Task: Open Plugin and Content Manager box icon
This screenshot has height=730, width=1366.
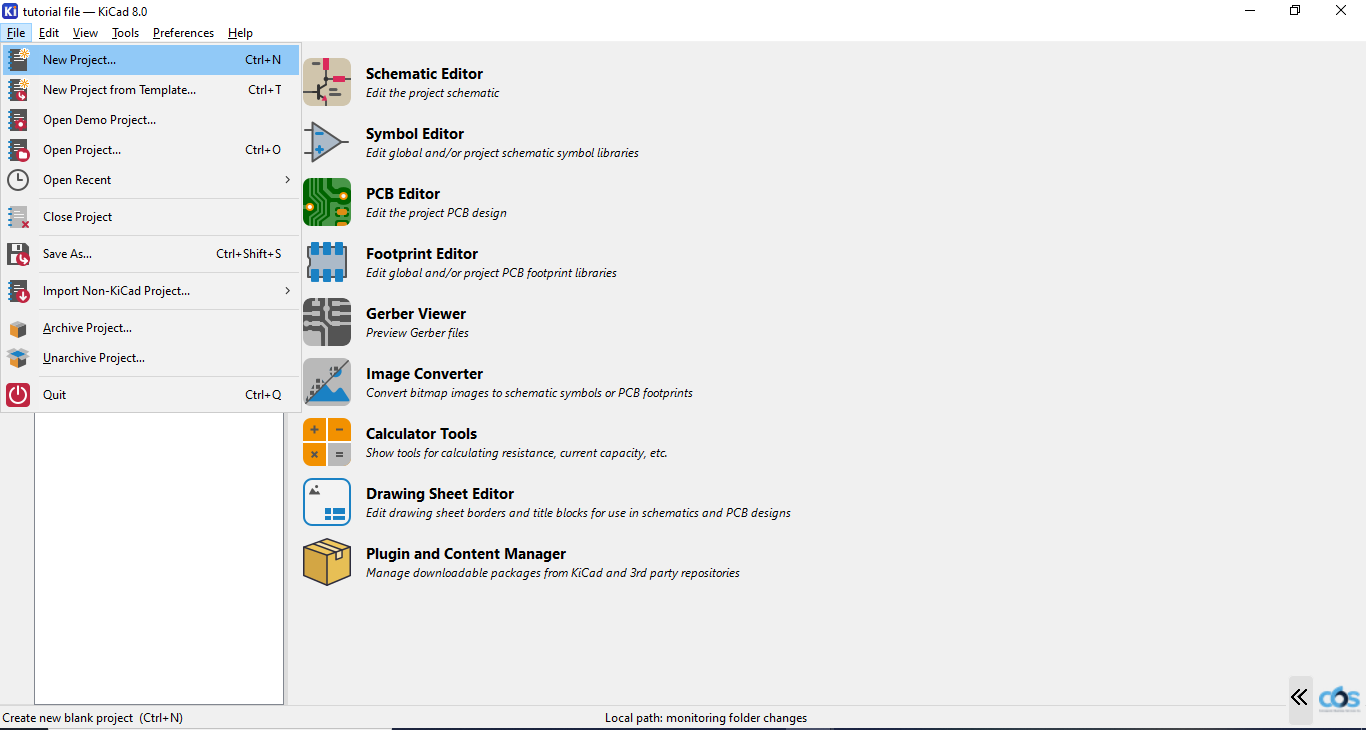Action: [327, 562]
